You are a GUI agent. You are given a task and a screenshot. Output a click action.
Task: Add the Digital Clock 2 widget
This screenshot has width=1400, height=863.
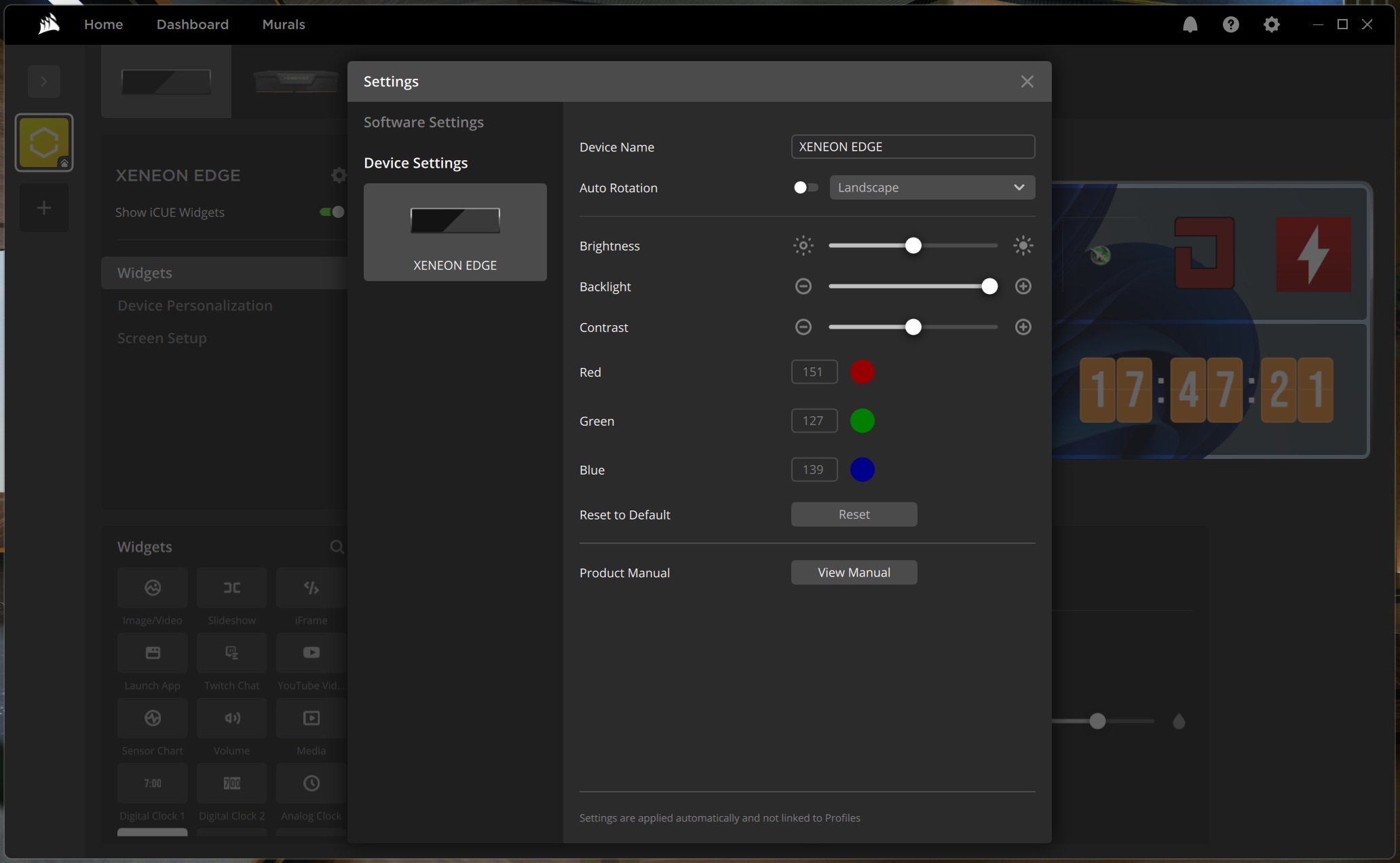[231, 784]
